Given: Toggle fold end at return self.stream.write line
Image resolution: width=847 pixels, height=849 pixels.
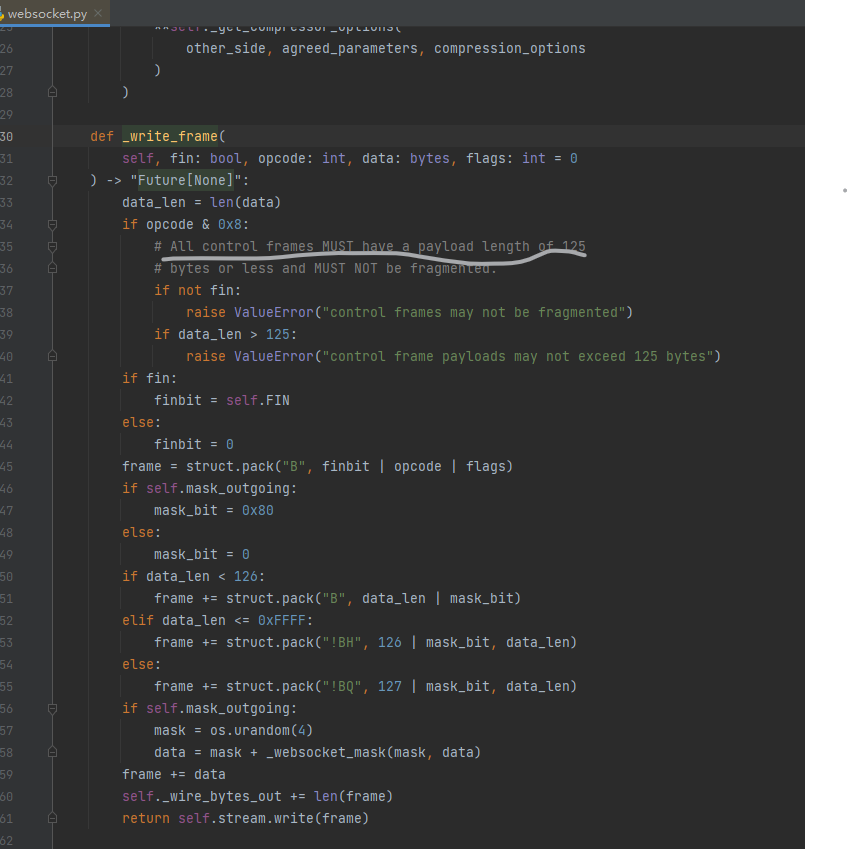Looking at the screenshot, I should [53, 818].
